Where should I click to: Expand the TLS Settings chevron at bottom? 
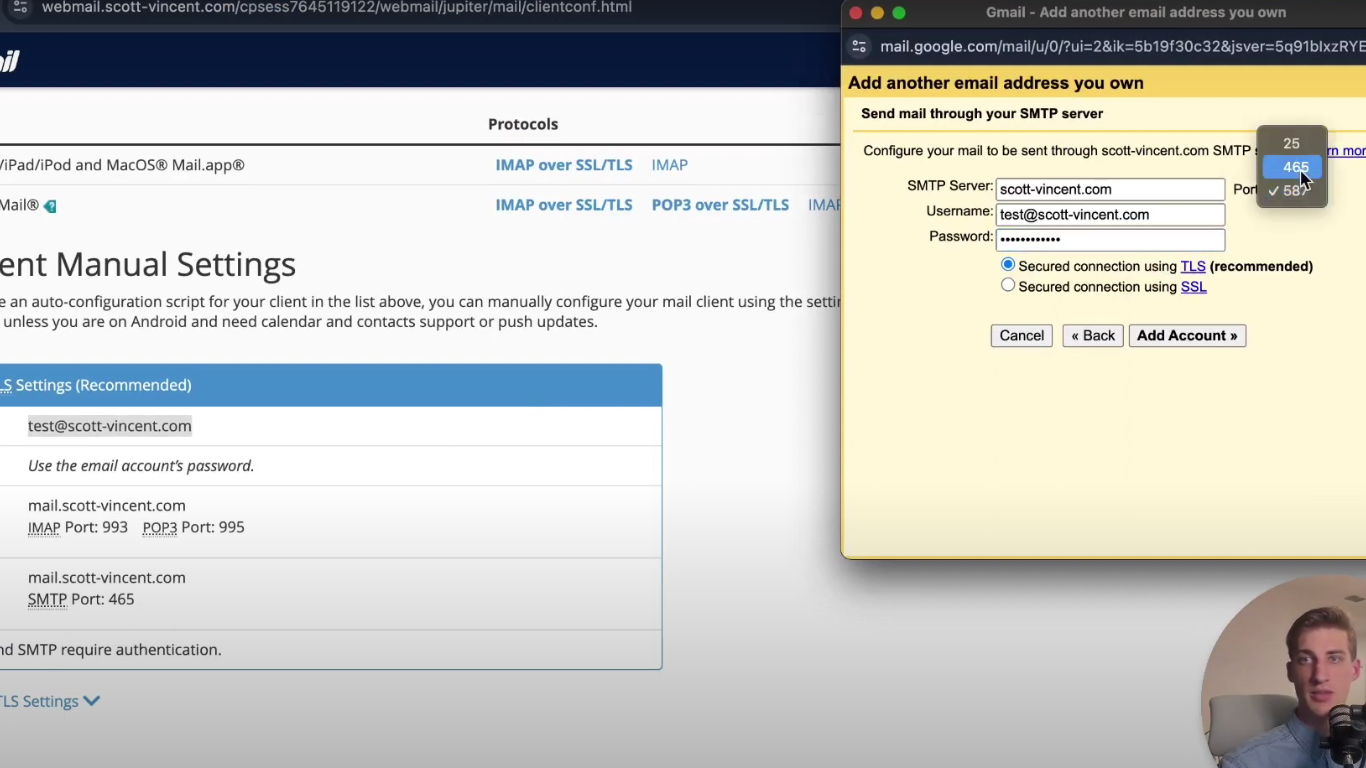[91, 701]
